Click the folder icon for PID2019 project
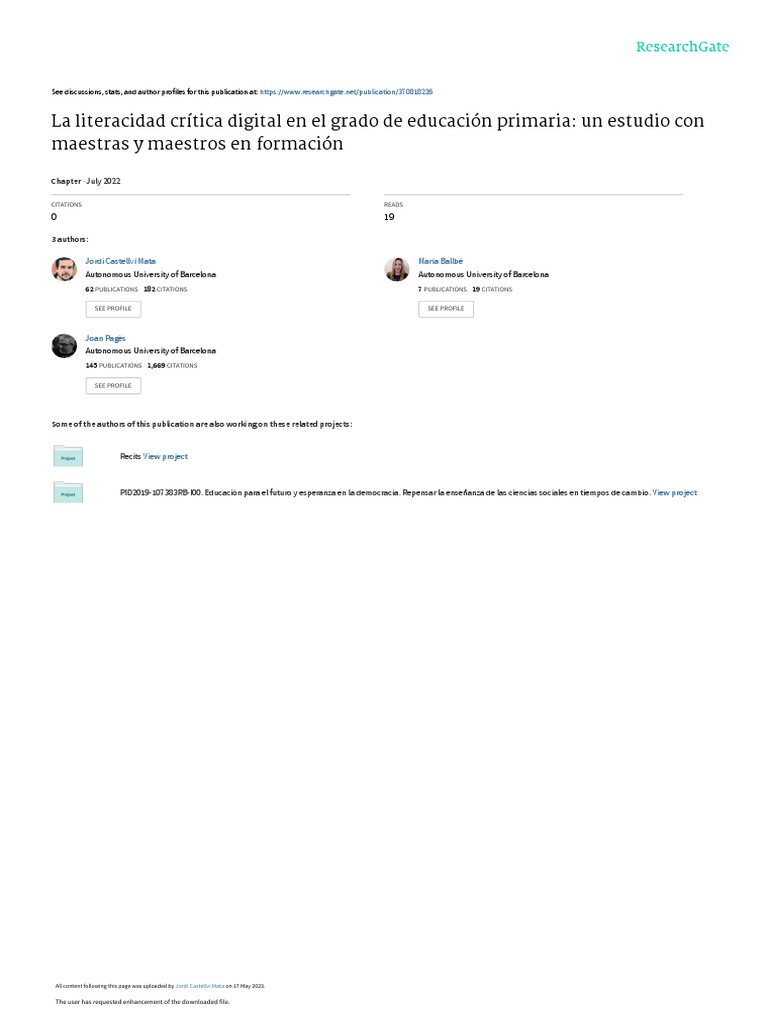The height and width of the screenshot is (1024, 768). coord(68,492)
